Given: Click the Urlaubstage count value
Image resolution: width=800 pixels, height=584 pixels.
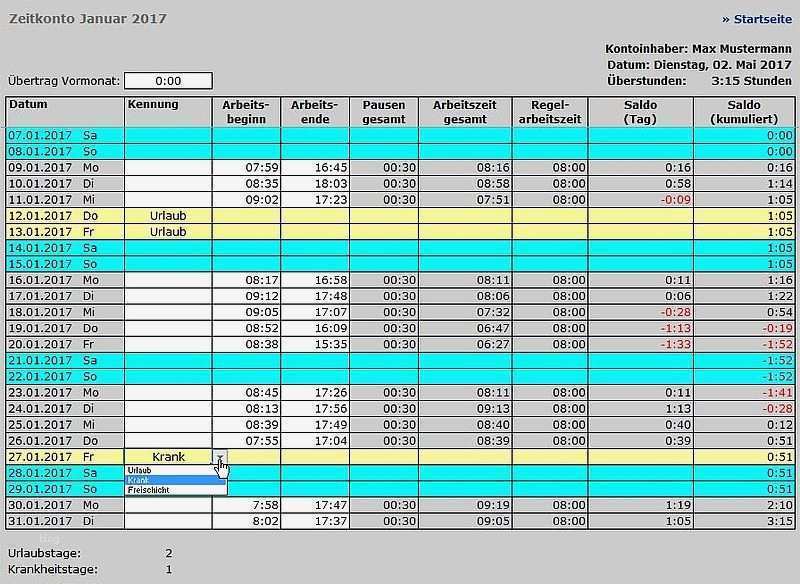Looking at the screenshot, I should (168, 551).
